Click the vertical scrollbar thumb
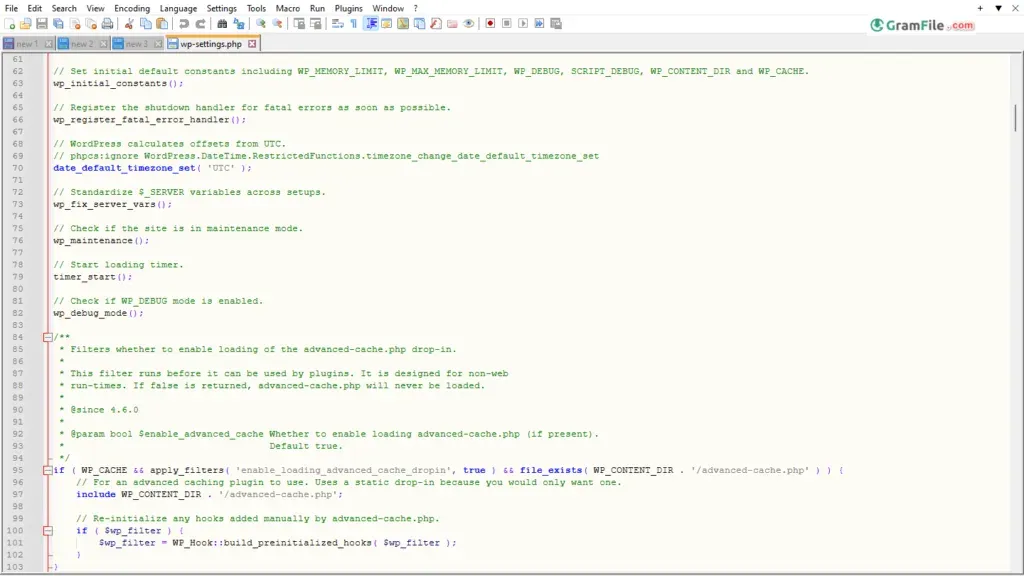1024x576 pixels. point(1016,118)
